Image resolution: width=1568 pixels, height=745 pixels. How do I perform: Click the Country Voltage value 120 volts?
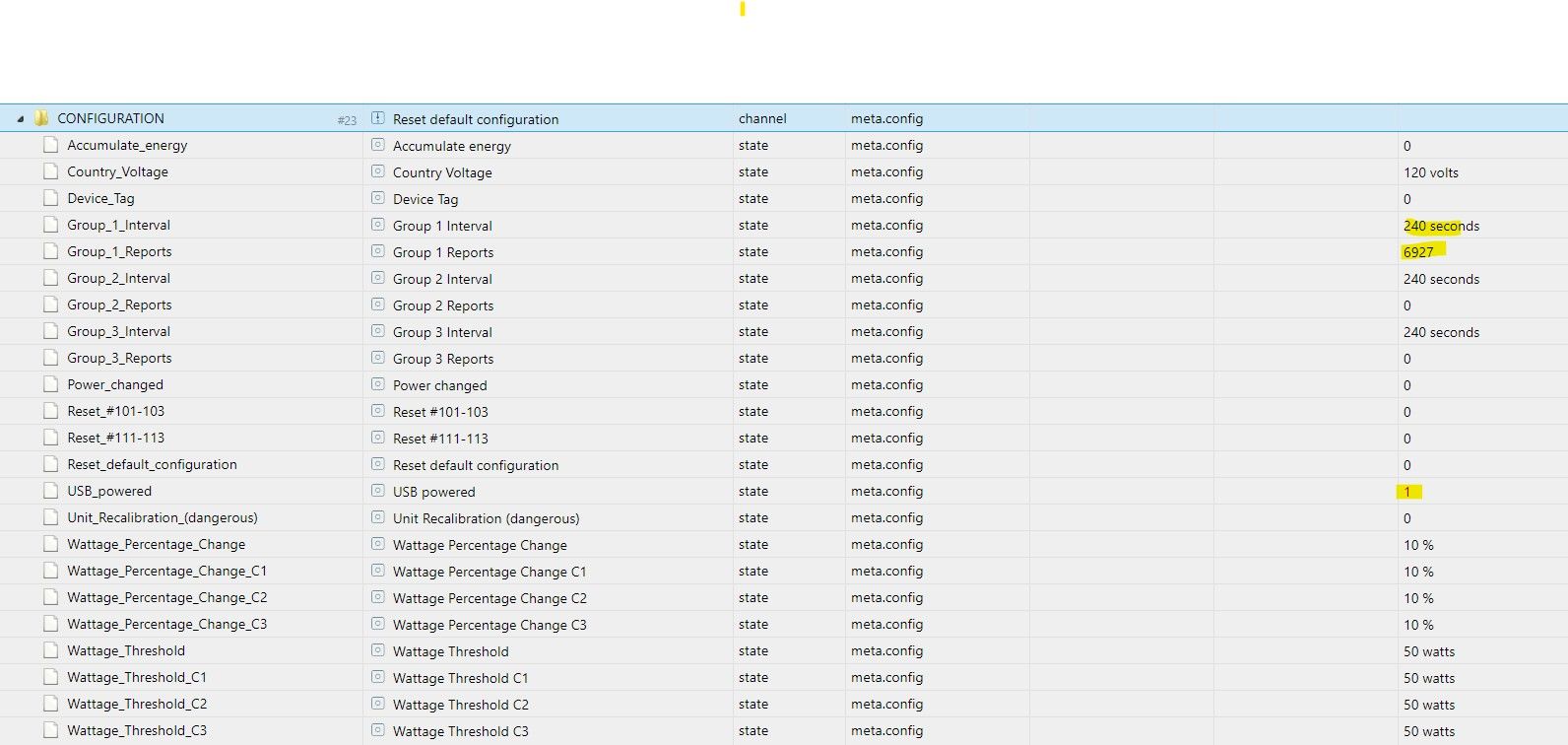pos(1431,172)
